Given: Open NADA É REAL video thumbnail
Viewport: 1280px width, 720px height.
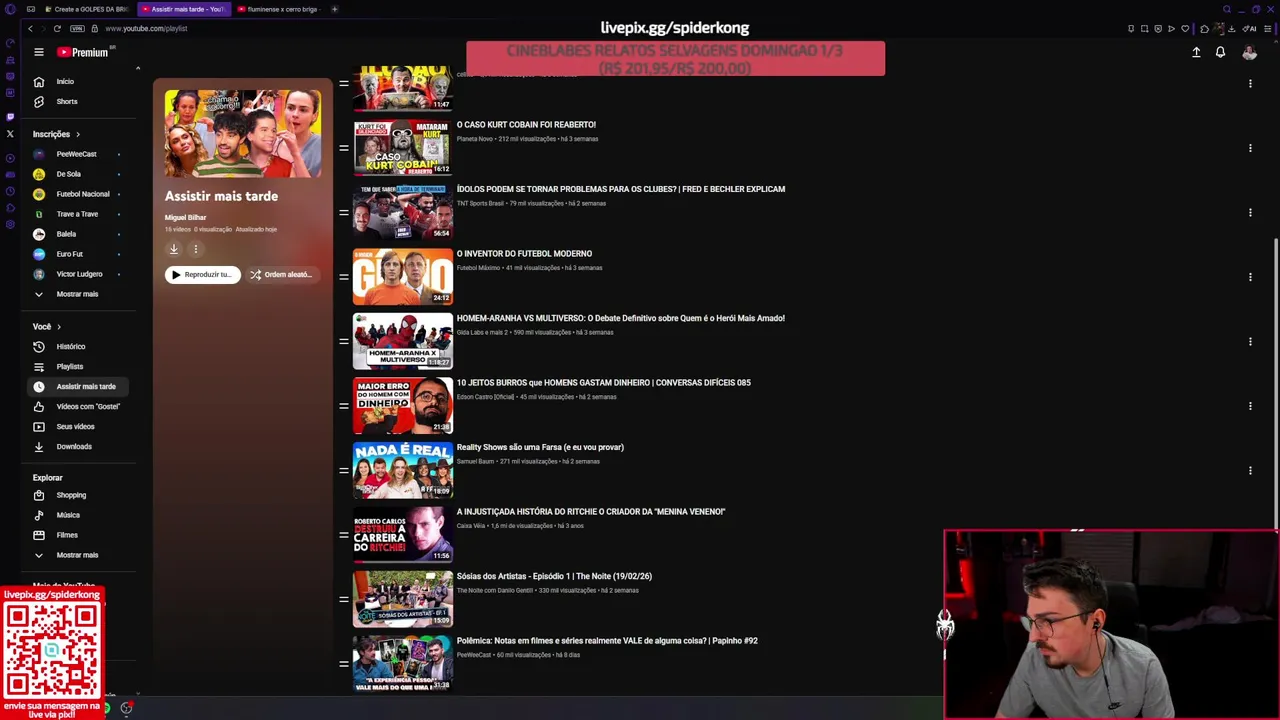Looking at the screenshot, I should [x=403, y=470].
